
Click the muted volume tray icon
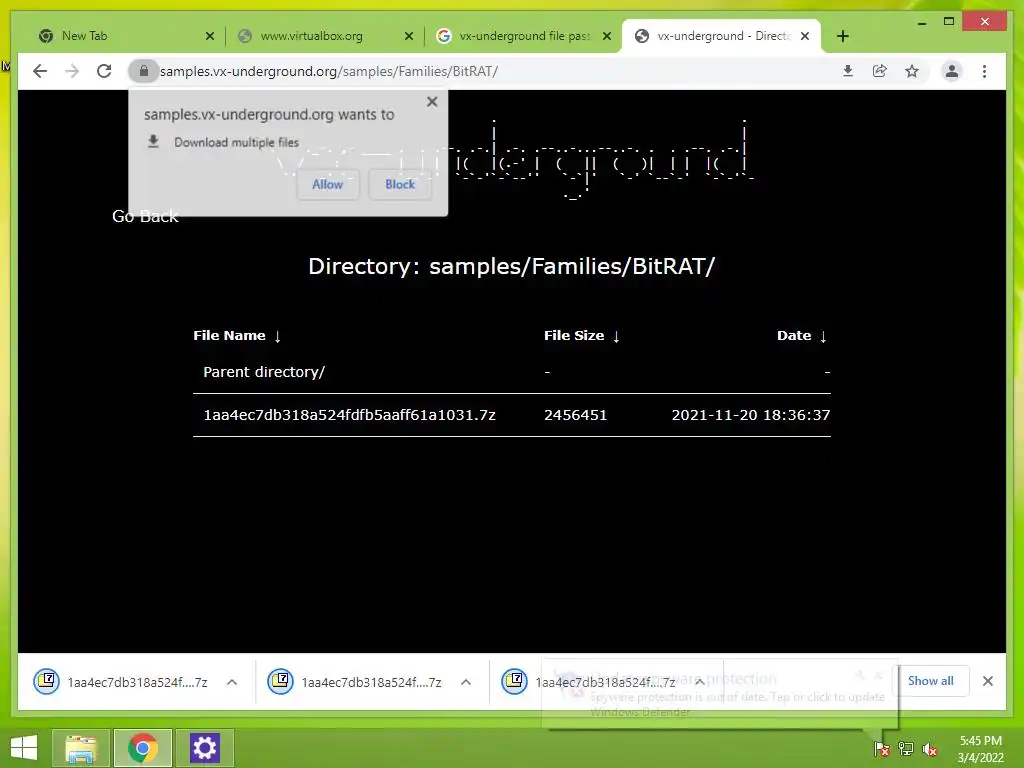[x=930, y=749]
